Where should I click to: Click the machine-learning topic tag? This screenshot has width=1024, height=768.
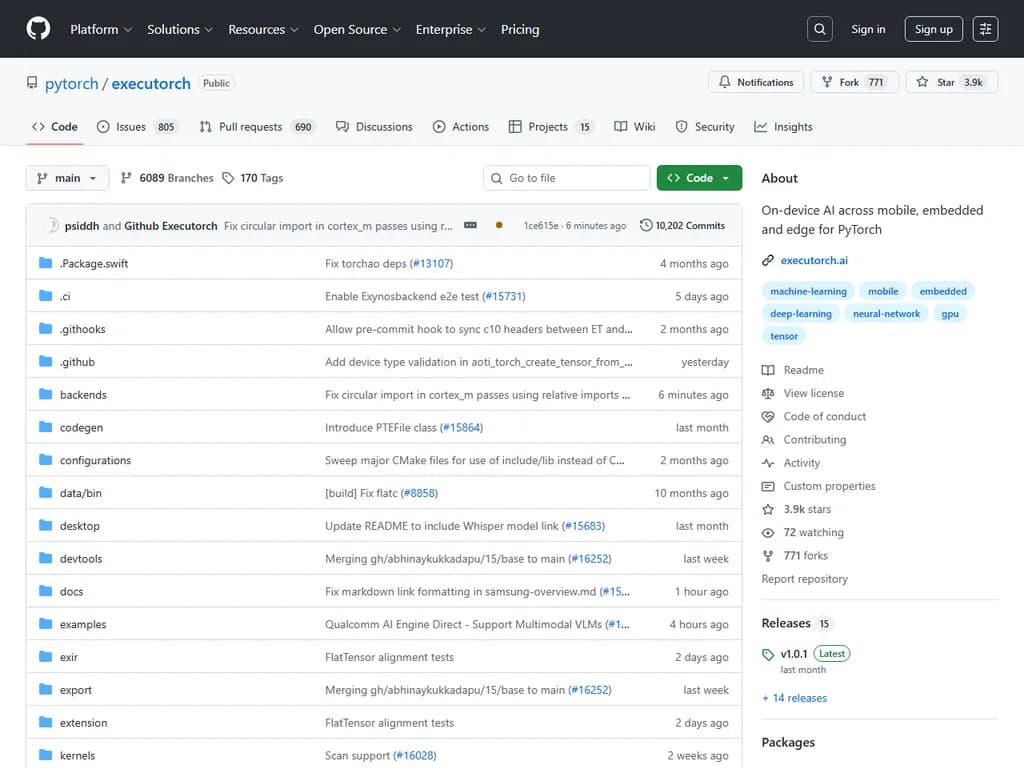[807, 291]
